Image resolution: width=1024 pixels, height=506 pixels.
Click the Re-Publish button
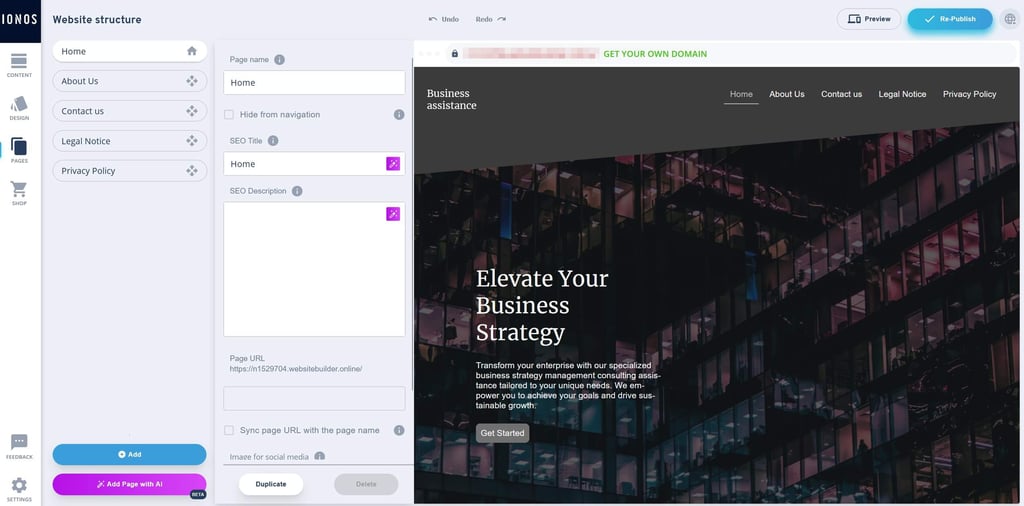click(950, 19)
